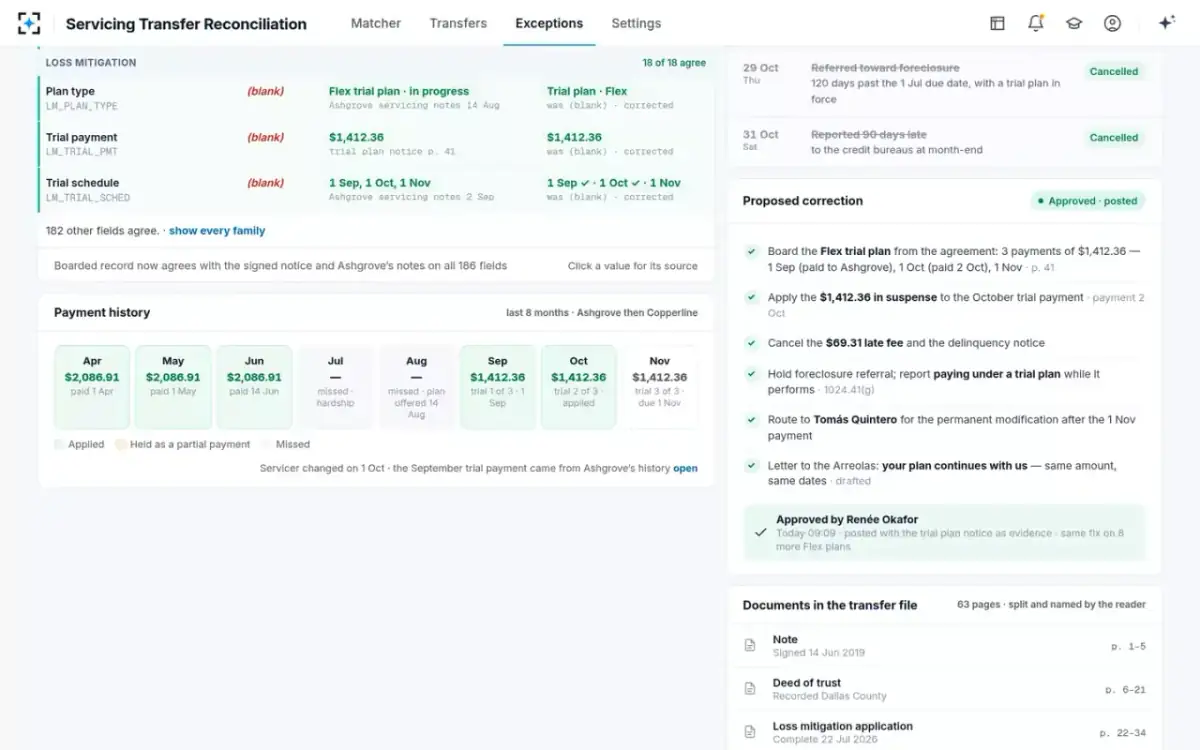1200x750 pixels.
Task: Click the document icon for Loss mitigation application
Action: 750,732
